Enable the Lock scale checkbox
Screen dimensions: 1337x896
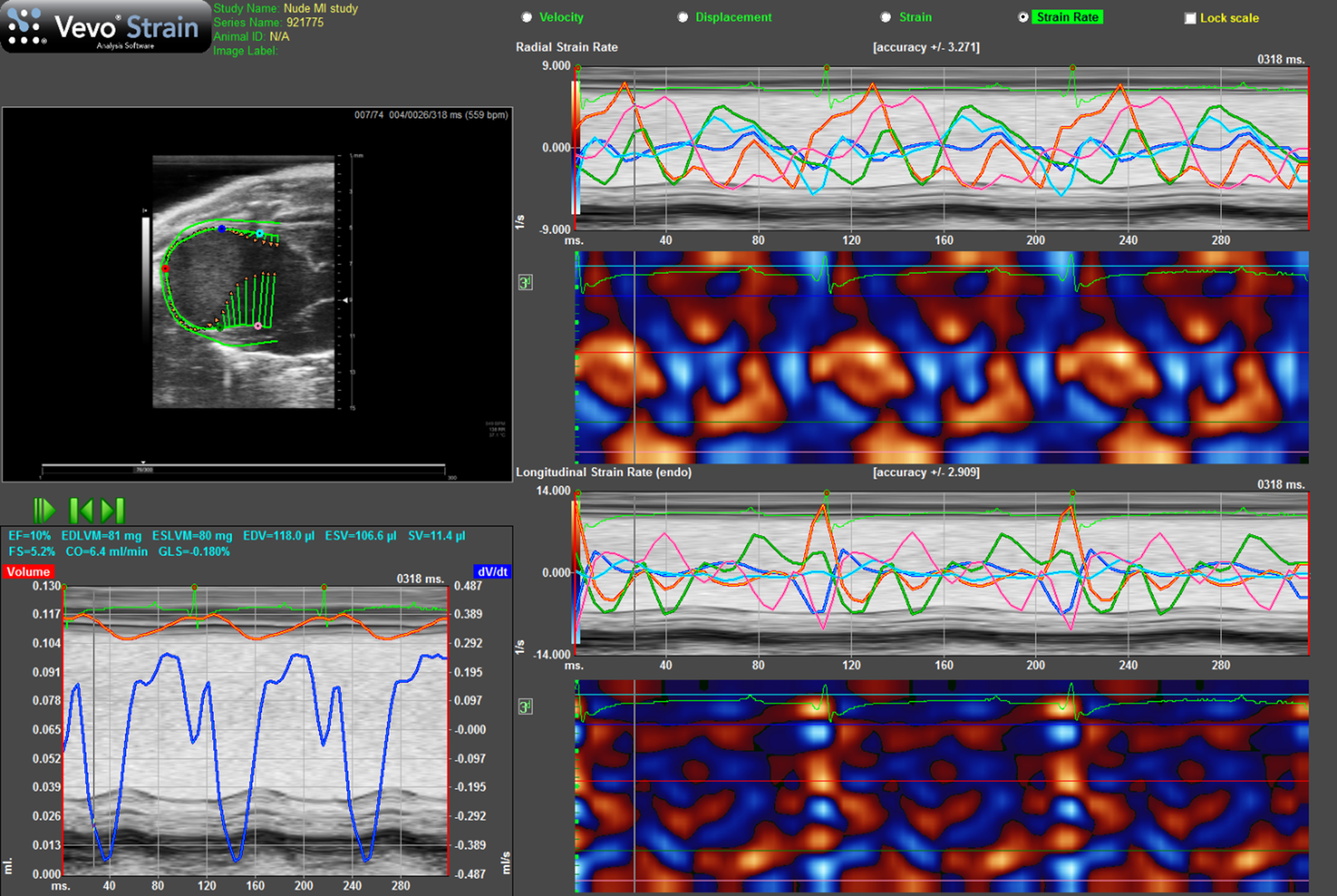point(1190,18)
